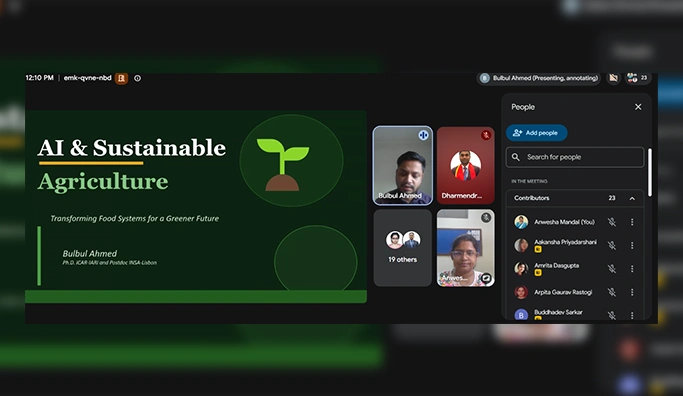Click the name Anwesha Mandal (You)

(x=564, y=222)
